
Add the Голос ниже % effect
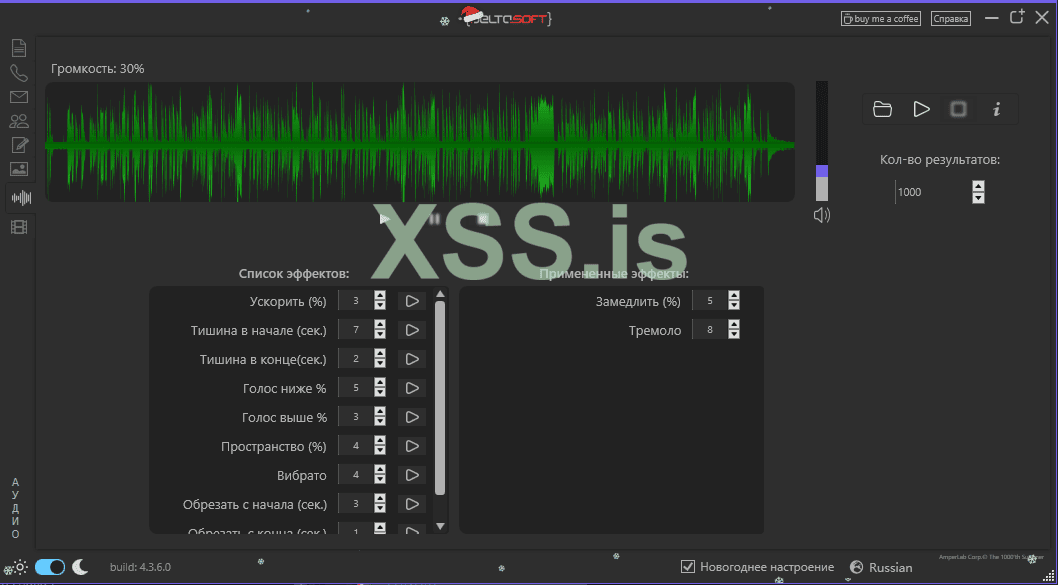412,388
